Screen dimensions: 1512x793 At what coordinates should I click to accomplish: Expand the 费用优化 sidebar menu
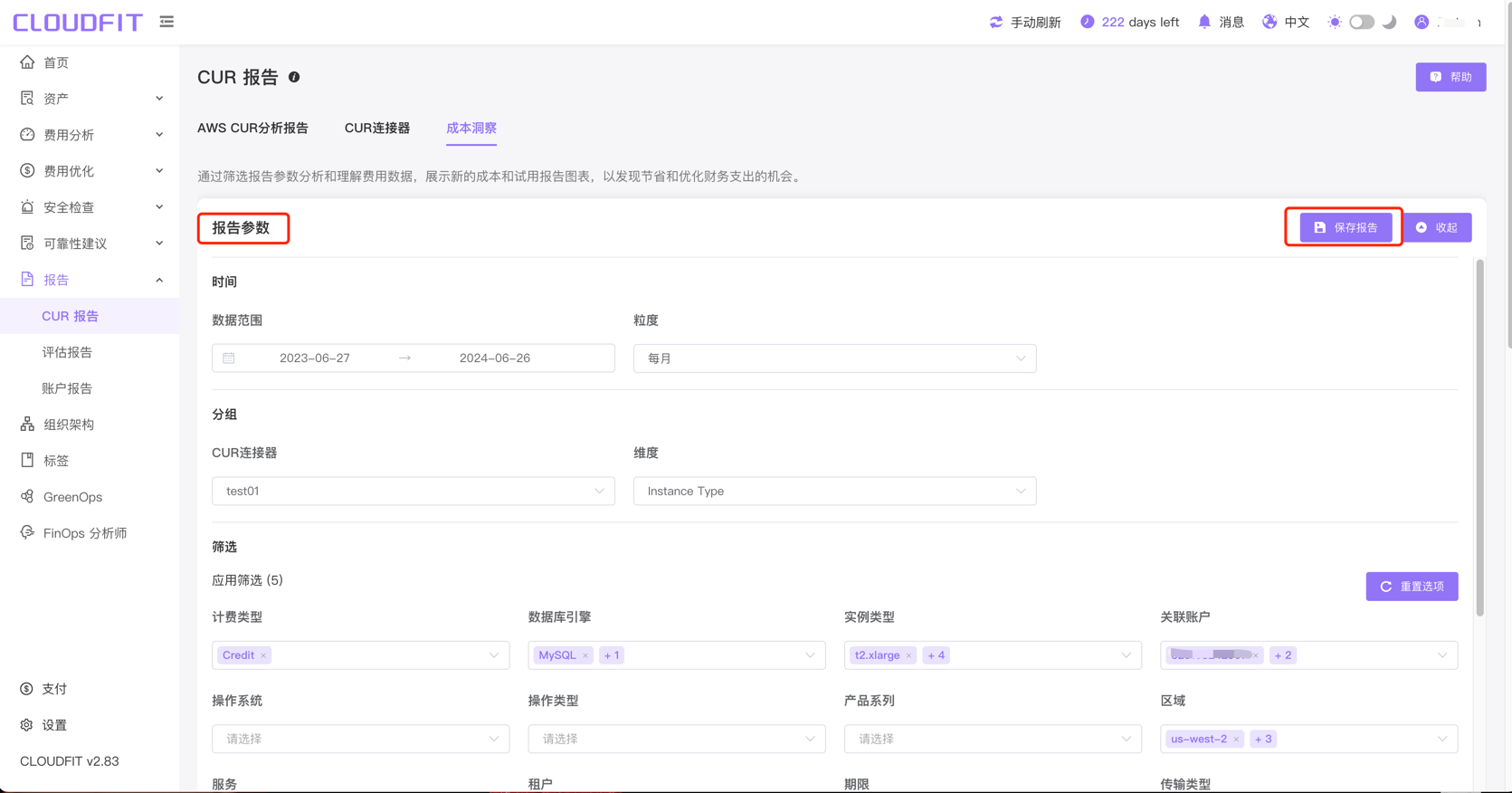pos(159,170)
